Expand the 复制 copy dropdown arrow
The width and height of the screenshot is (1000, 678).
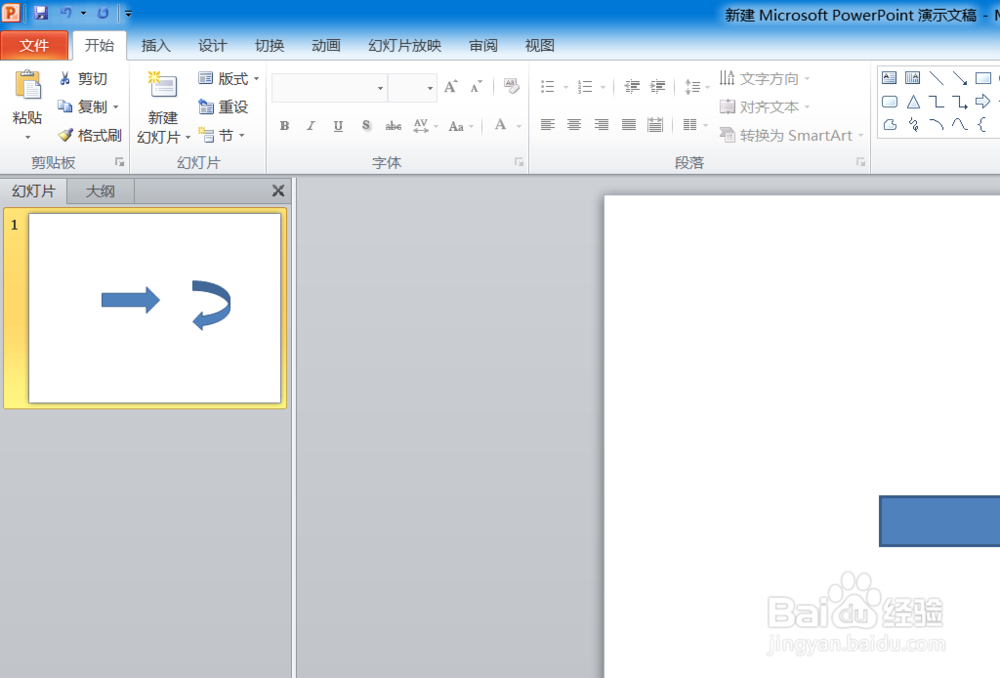(115, 107)
